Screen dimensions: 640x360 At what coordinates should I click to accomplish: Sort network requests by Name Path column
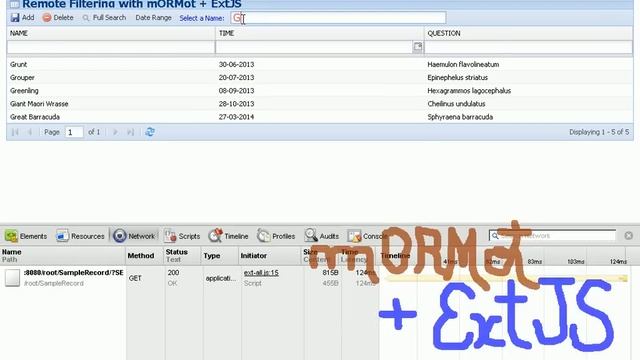click(x=62, y=256)
